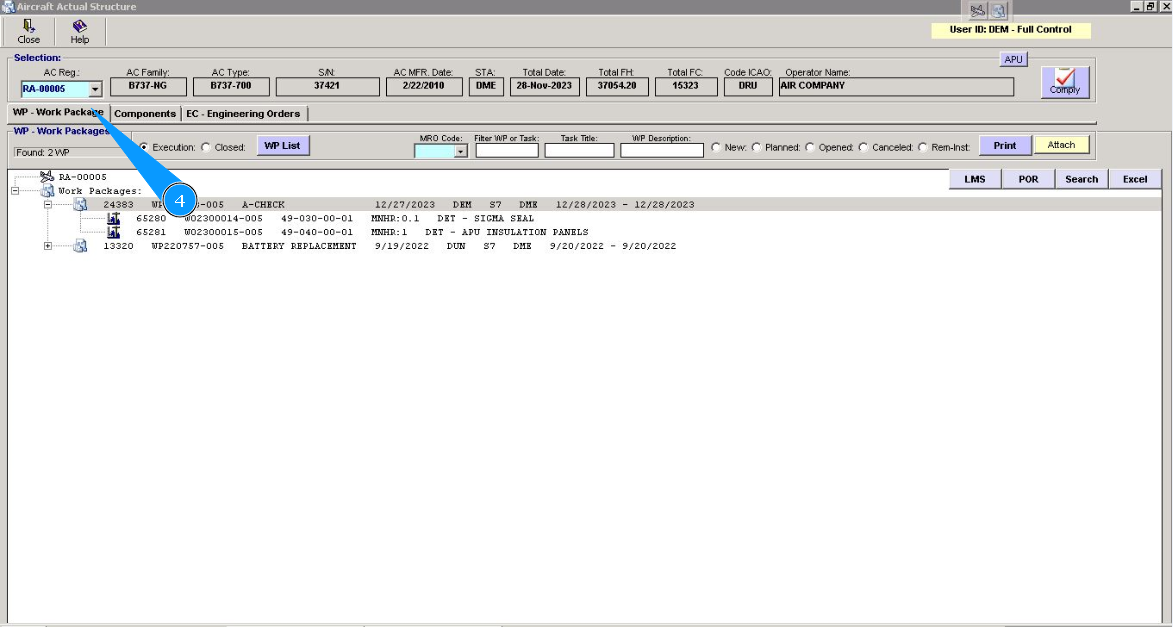Select the Planned status radio button
The height and width of the screenshot is (633, 1173).
756,147
